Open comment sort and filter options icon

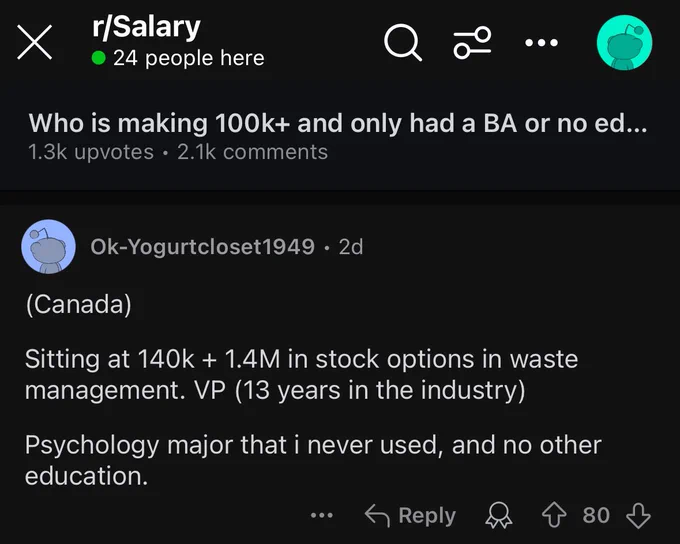[472, 43]
